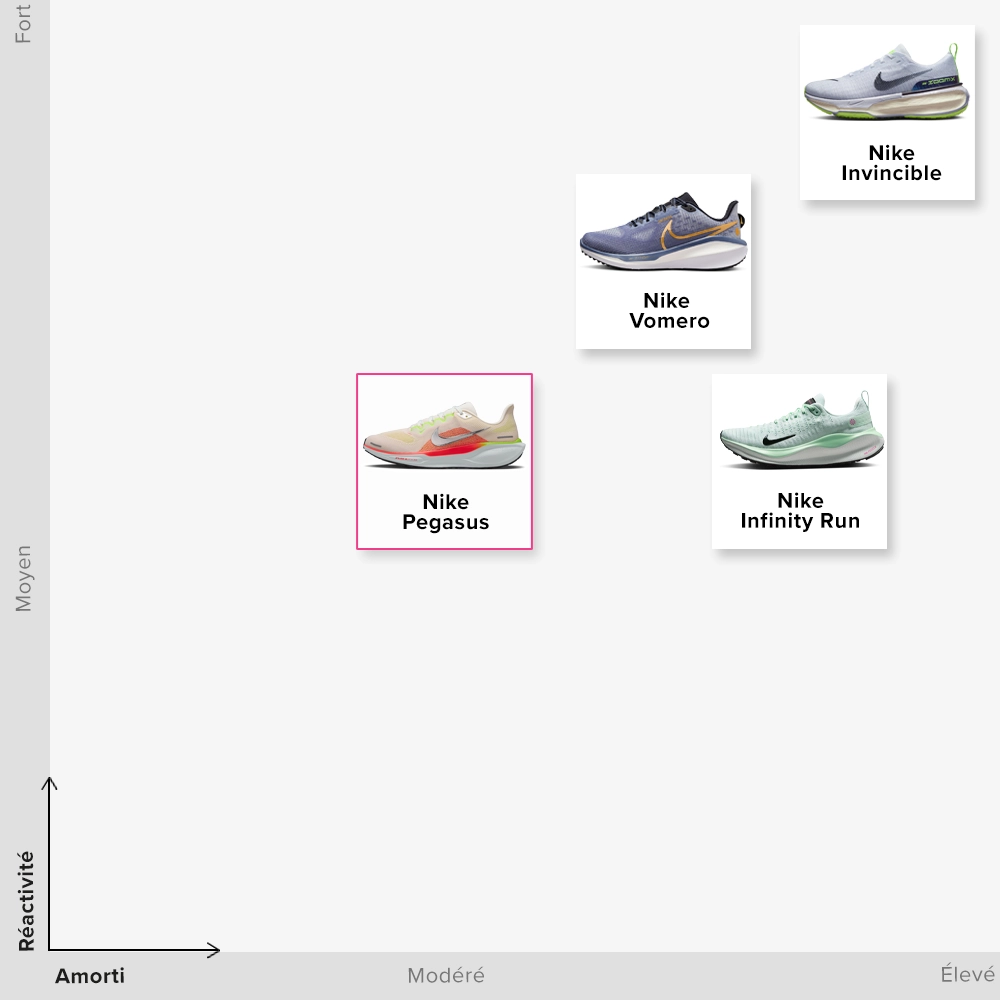
Task: Select the "Fort" level on vertical axis
Action: pos(23,24)
